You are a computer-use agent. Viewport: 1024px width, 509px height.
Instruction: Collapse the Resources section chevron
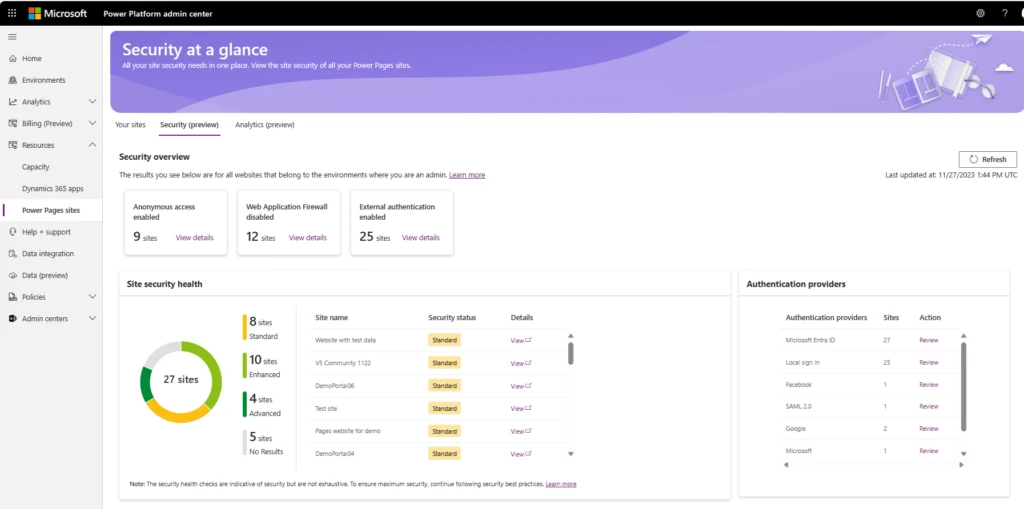(x=92, y=145)
